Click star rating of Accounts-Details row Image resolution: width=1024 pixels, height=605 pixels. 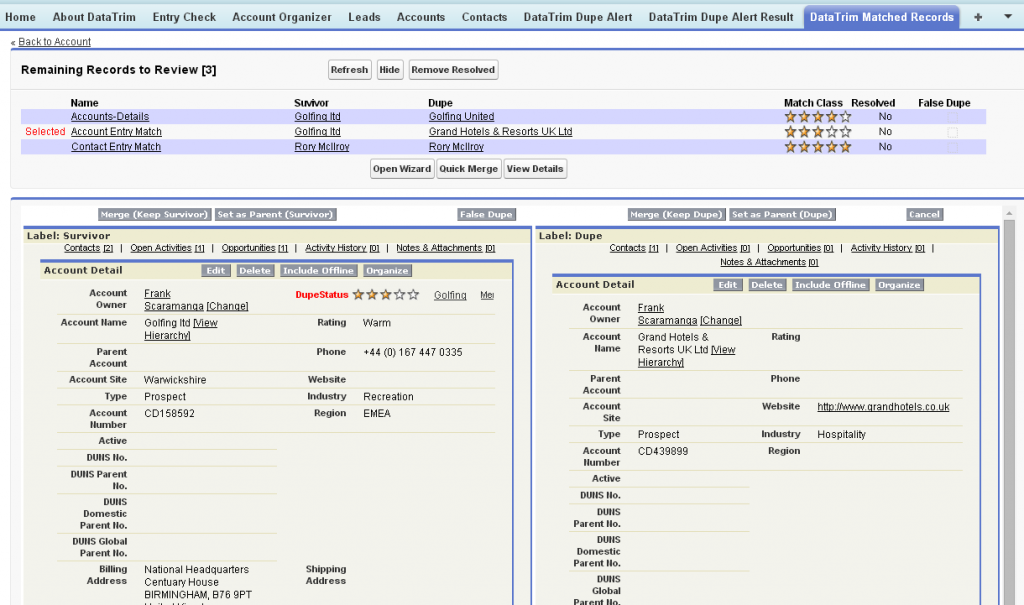tap(817, 117)
